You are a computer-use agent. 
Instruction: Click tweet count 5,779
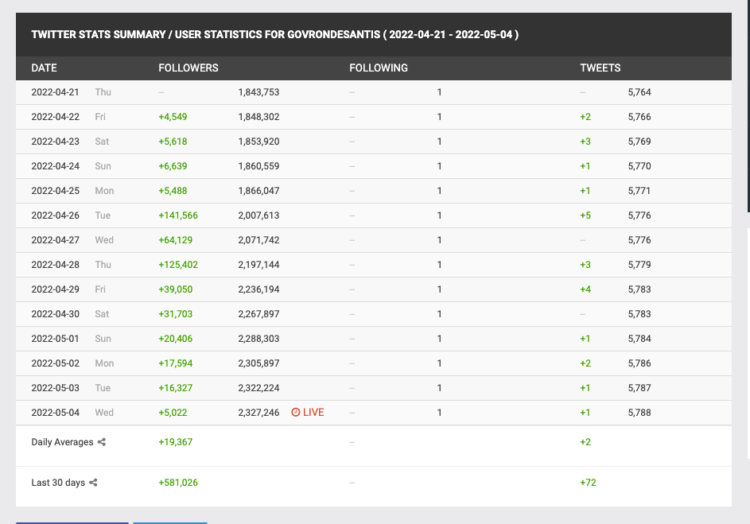640,264
